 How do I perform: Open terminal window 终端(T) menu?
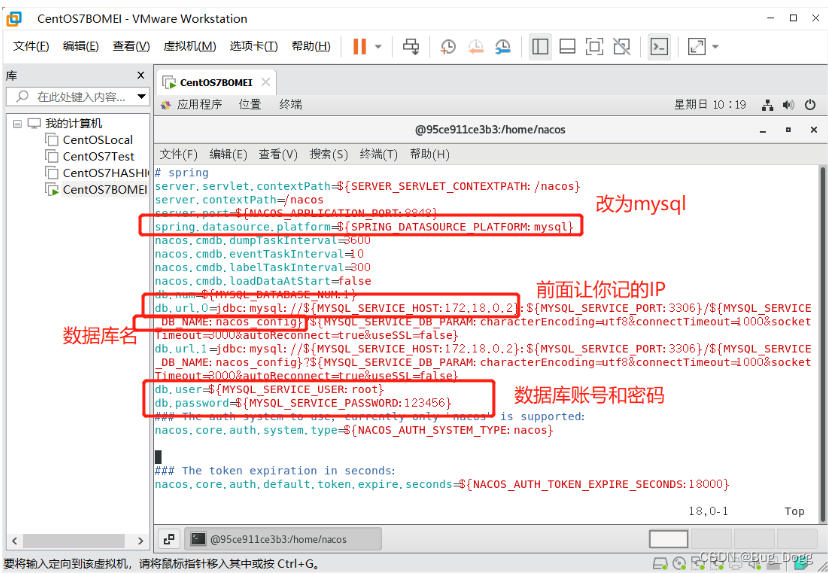[x=379, y=154]
